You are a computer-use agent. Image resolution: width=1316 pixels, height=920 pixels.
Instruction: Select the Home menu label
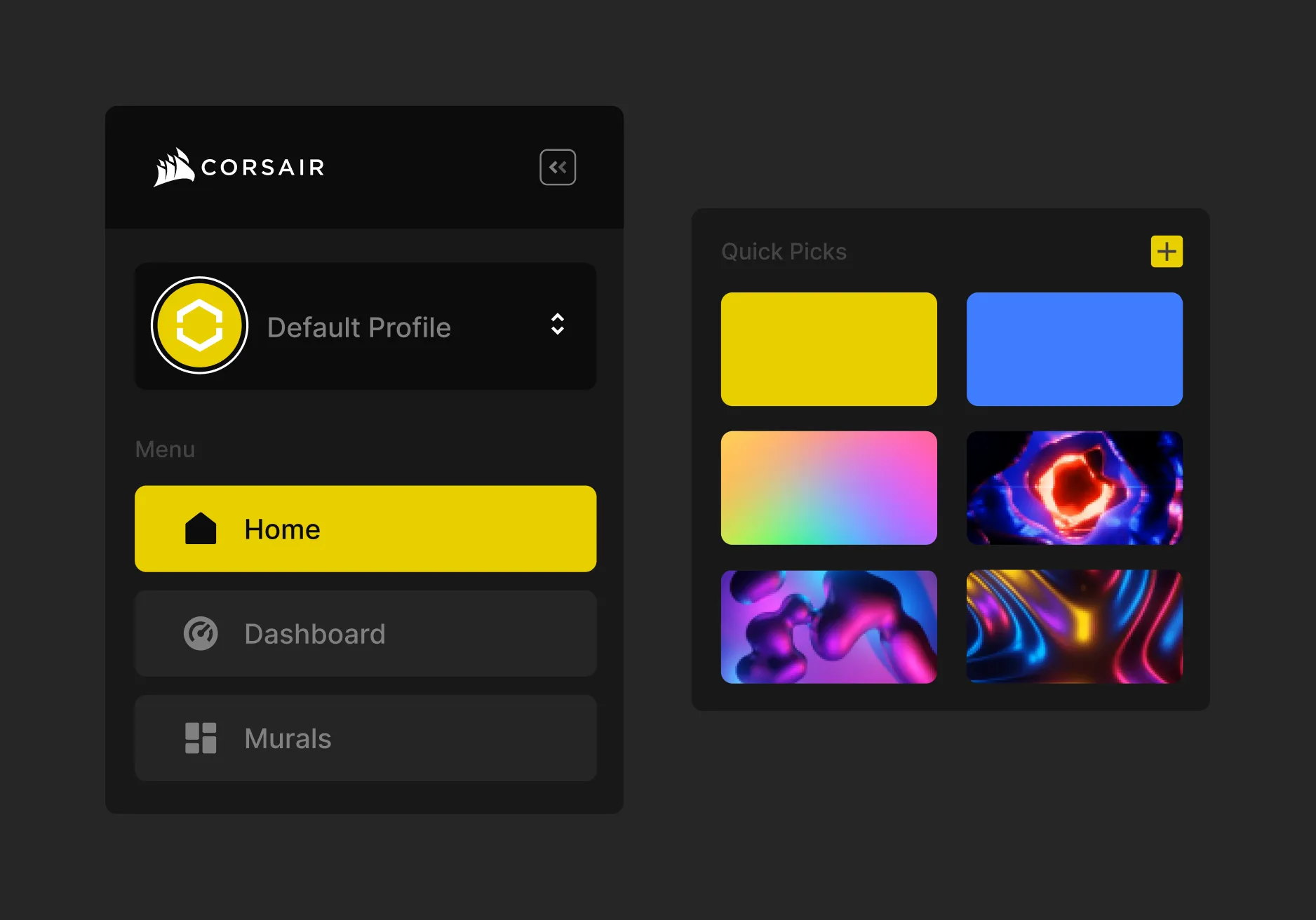pyautogui.click(x=282, y=529)
